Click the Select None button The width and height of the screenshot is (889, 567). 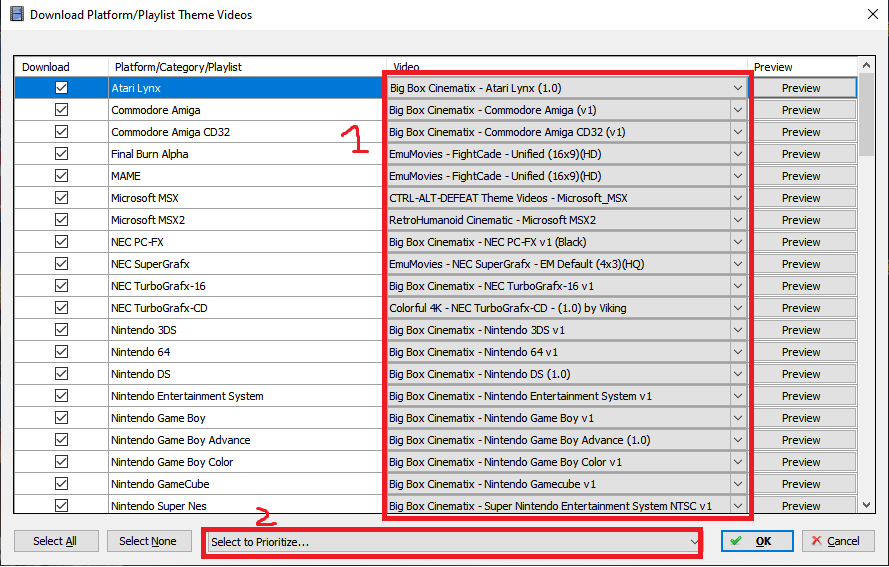[x=147, y=541]
